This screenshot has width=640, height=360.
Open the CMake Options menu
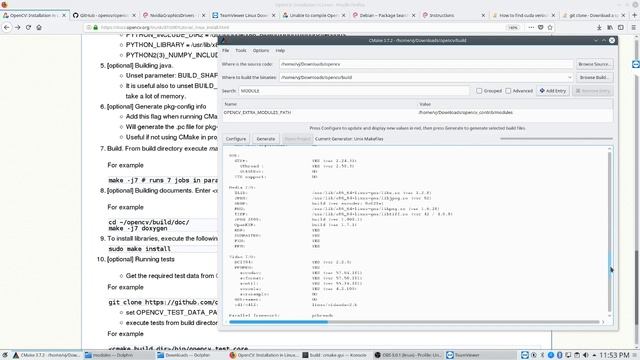click(261, 51)
